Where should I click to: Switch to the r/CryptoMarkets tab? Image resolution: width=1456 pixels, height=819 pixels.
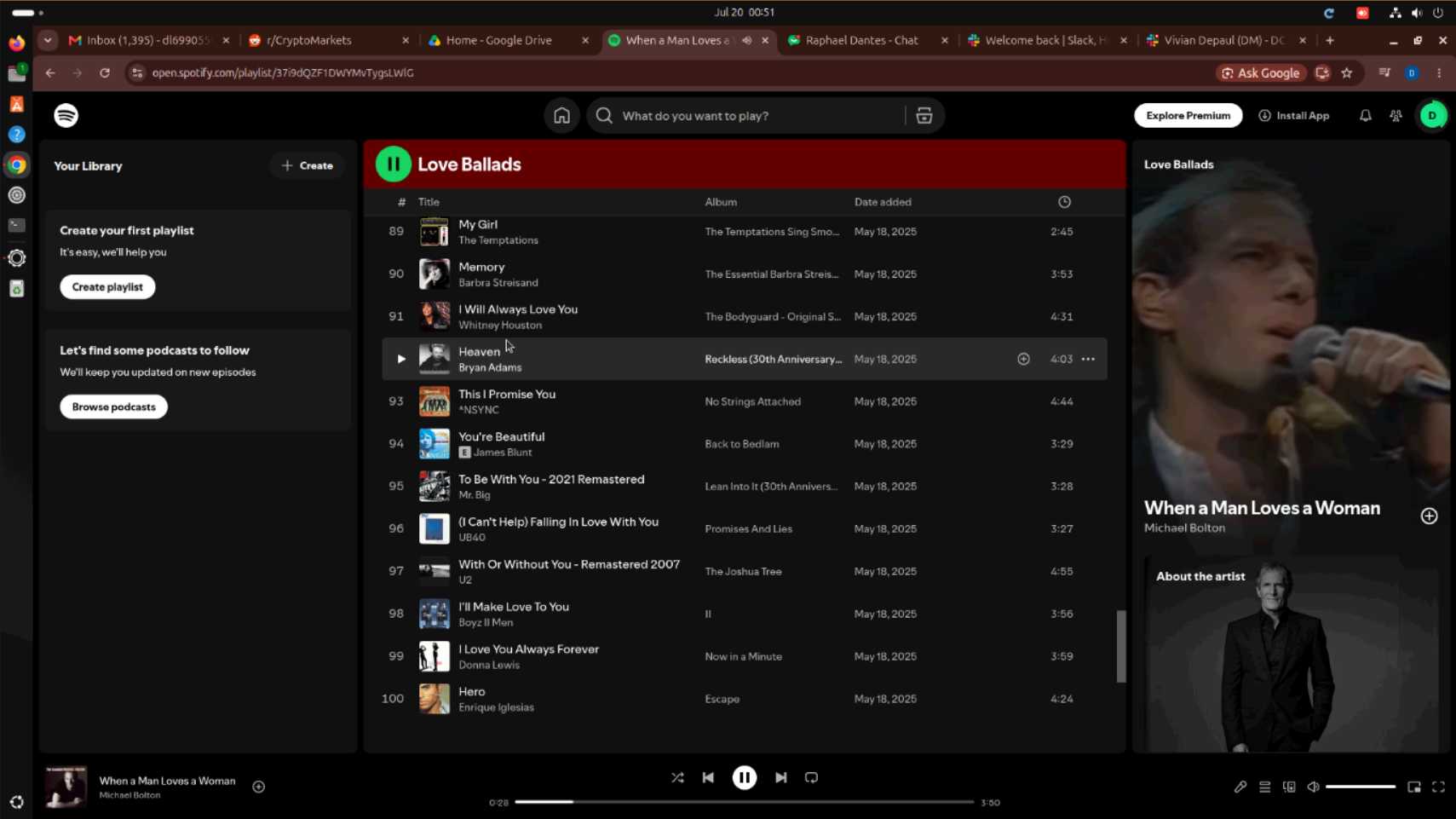pyautogui.click(x=328, y=40)
